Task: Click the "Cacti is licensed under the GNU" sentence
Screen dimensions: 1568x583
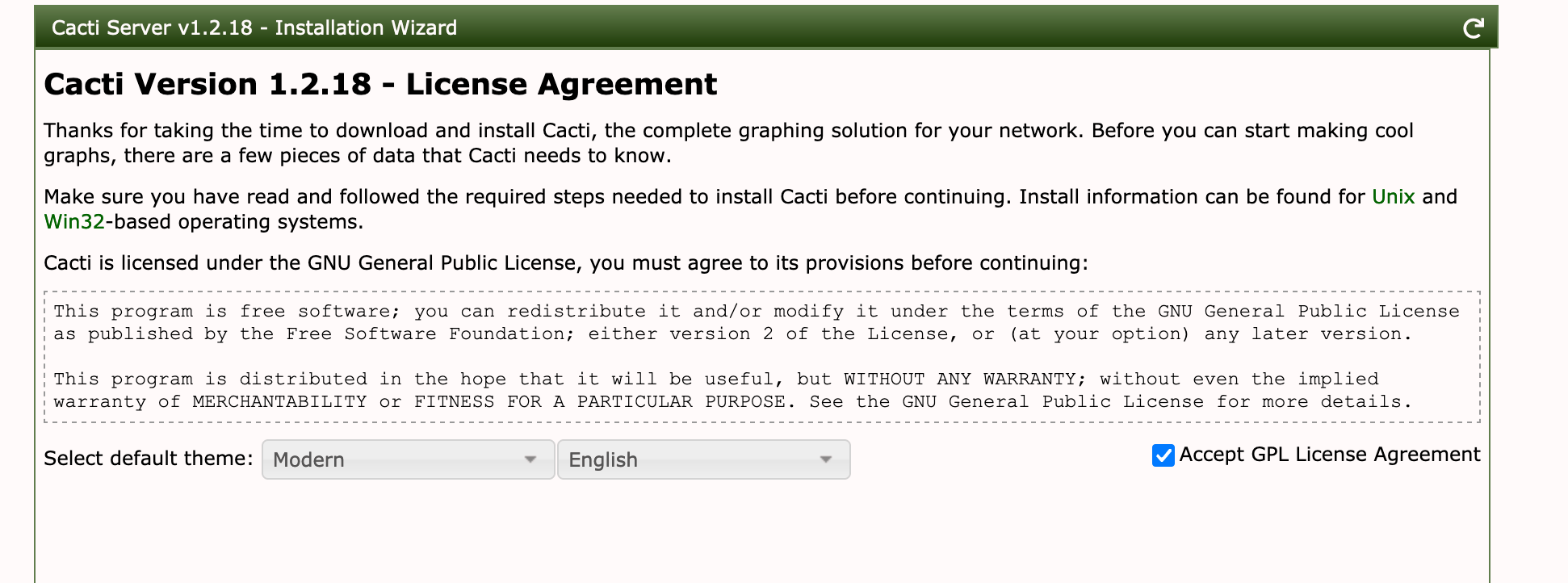Action: click(565, 263)
